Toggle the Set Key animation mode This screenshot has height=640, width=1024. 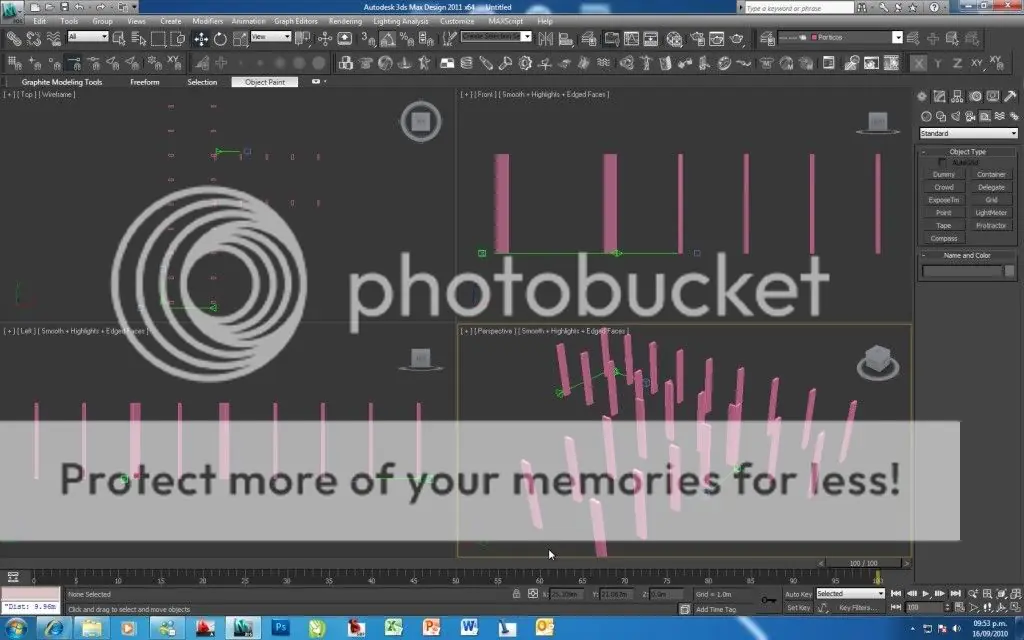pyautogui.click(x=798, y=608)
